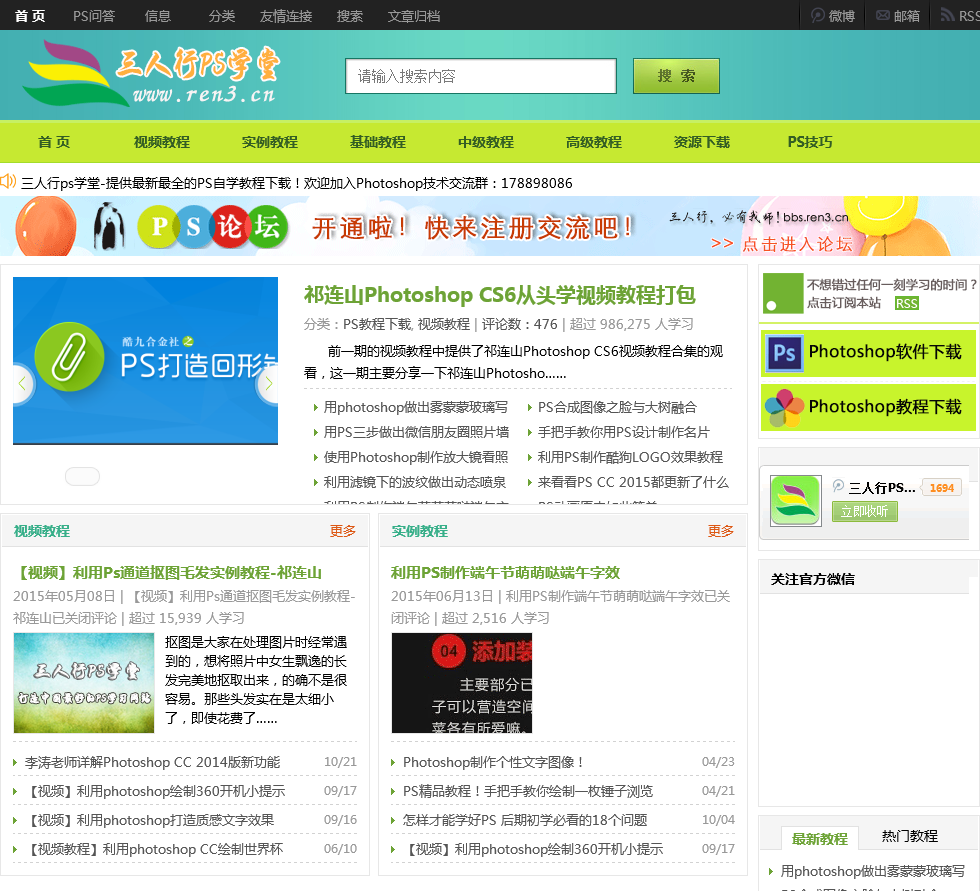Click the slider pagination indicator below slideshow
980x891 pixels.
[82, 476]
